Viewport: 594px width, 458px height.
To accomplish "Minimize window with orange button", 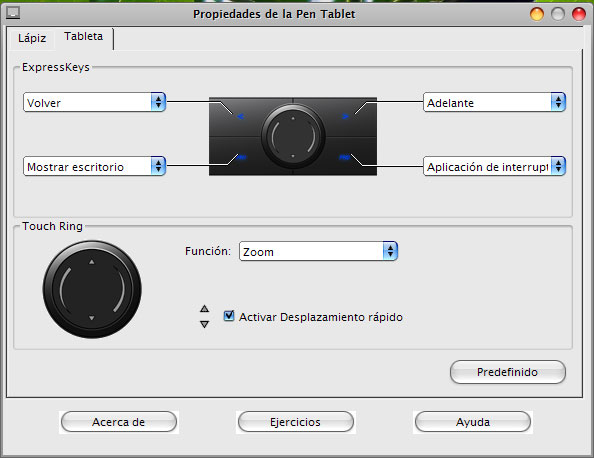I will (x=537, y=14).
